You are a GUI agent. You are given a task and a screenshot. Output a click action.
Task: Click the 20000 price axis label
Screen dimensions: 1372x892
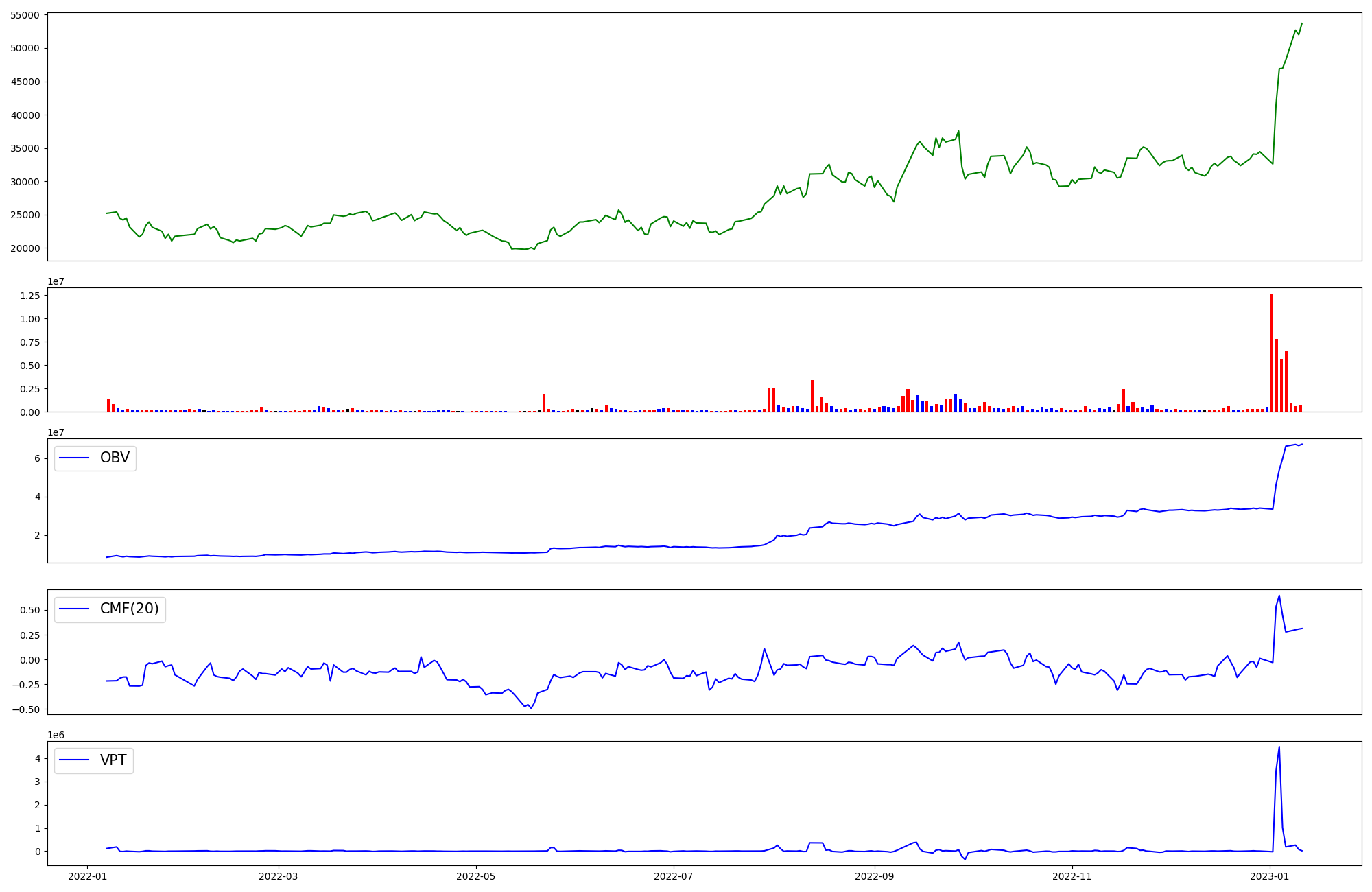25,248
